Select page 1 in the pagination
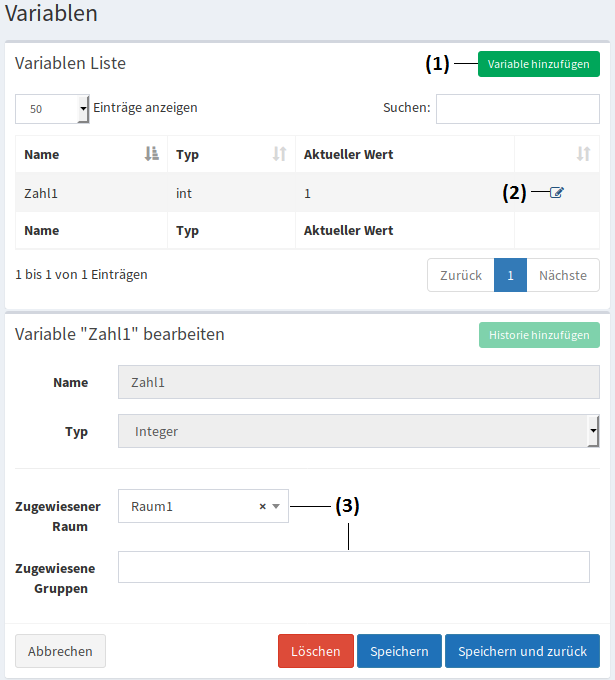This screenshot has height=680, width=615. [510, 275]
